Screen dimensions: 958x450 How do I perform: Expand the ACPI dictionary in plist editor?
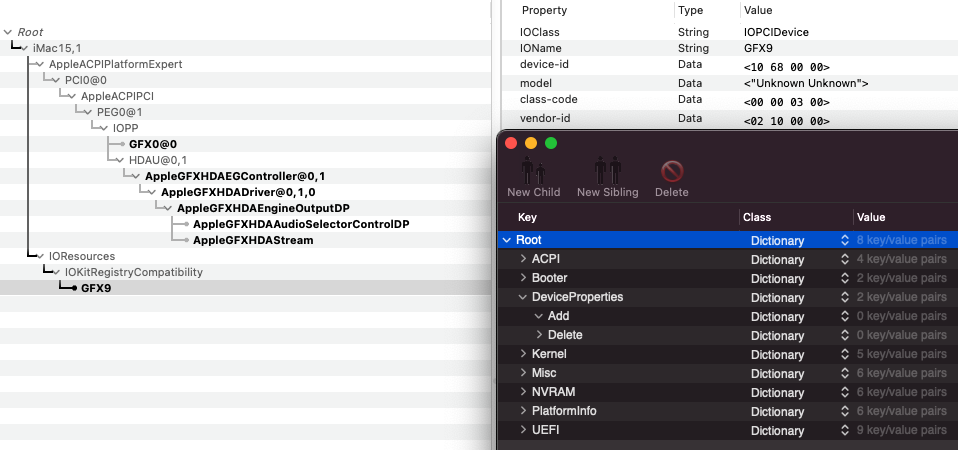[x=523, y=259]
